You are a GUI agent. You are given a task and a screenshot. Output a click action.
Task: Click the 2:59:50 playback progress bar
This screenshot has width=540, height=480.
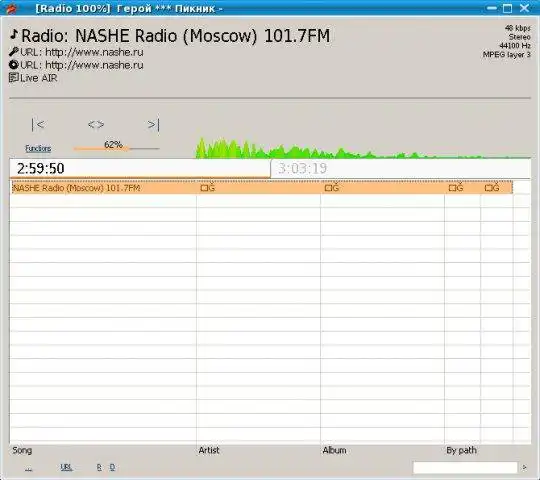point(140,168)
